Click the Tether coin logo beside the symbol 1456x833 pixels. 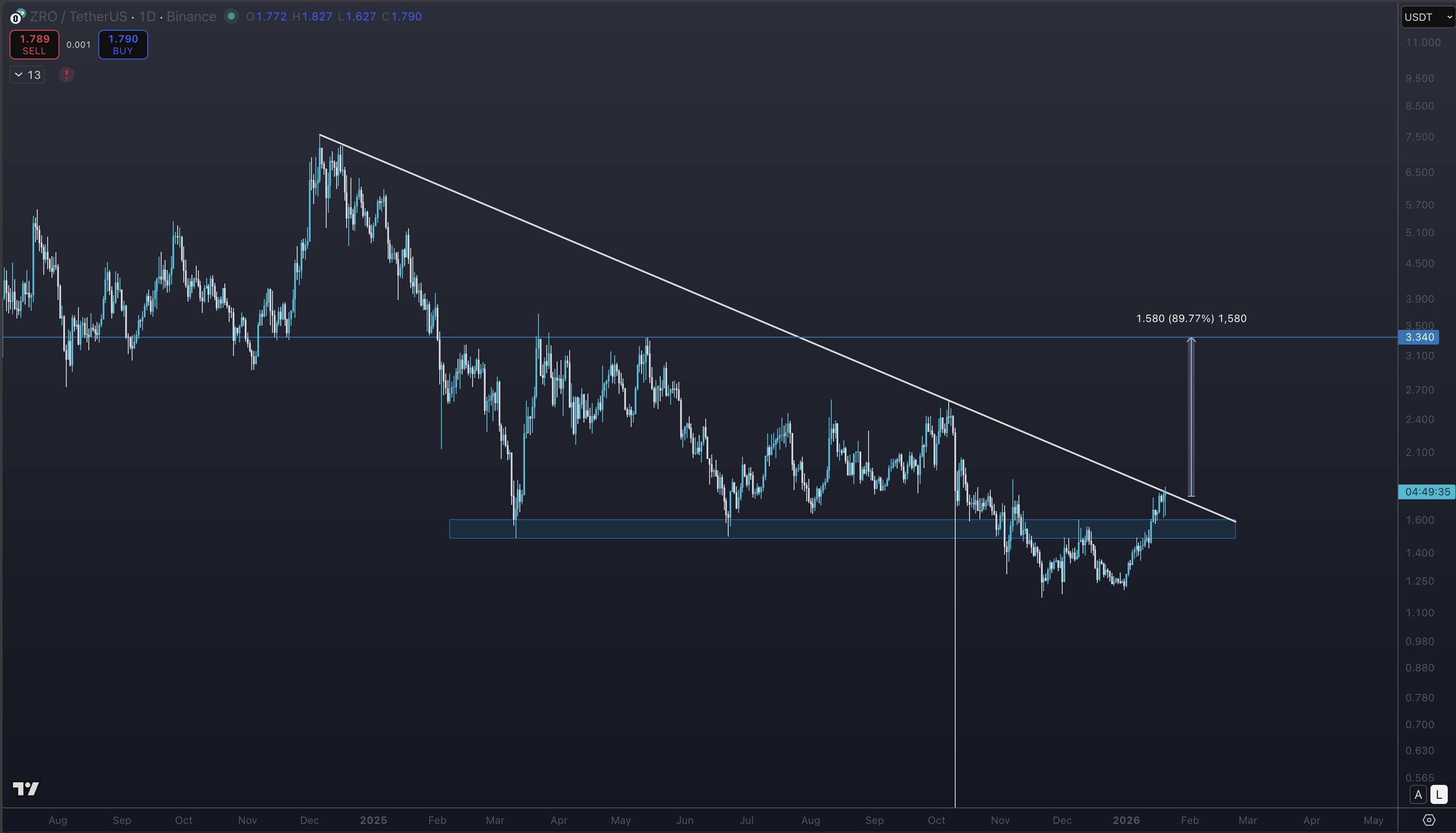pos(22,11)
